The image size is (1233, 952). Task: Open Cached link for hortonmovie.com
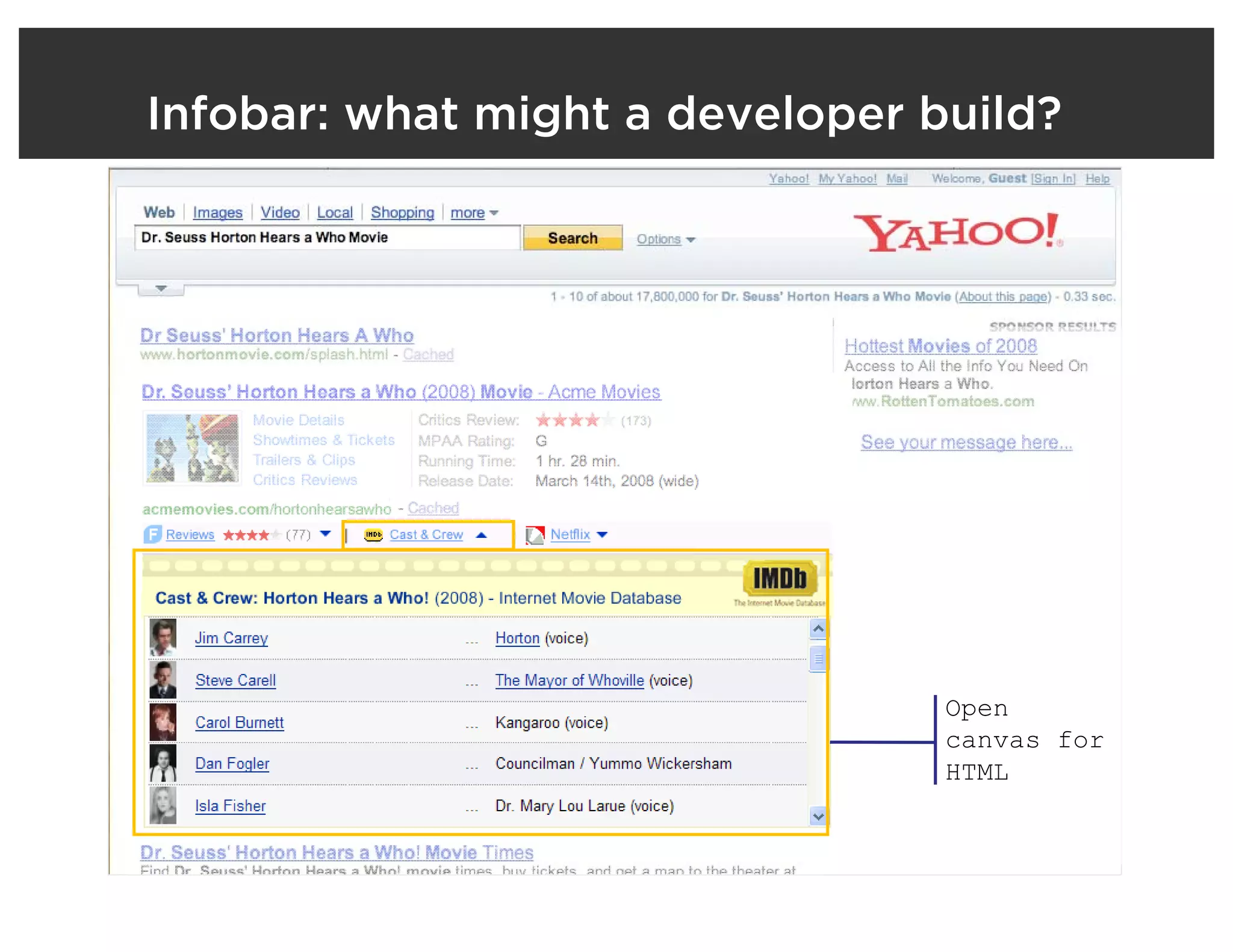(x=428, y=354)
